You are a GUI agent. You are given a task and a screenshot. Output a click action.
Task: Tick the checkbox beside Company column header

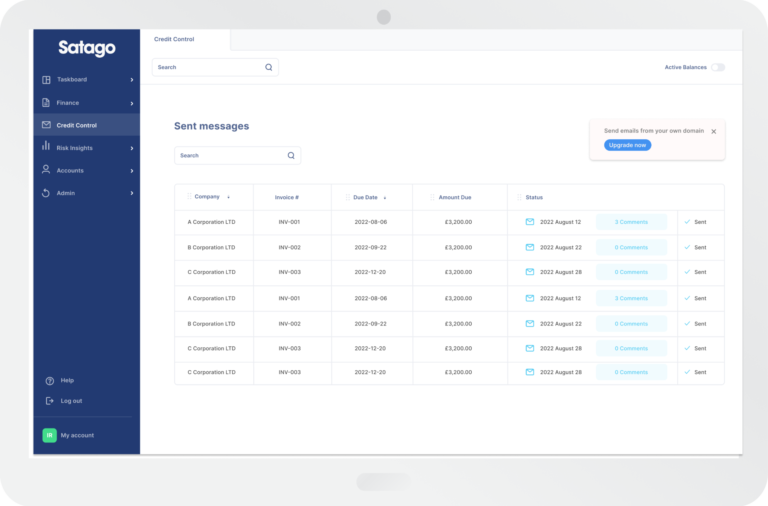188,197
